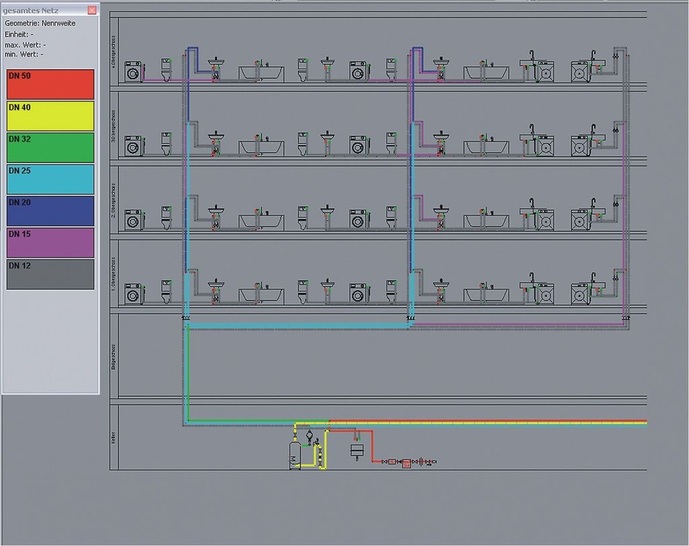Select the circular pump symbol above the heater
This screenshot has height=546, width=689.
309,436
